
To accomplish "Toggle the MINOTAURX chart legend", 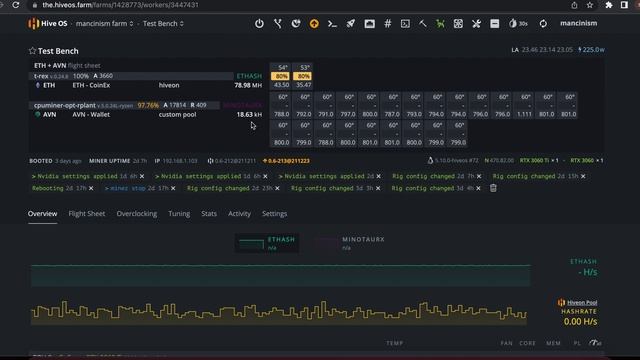I will (x=350, y=243).
